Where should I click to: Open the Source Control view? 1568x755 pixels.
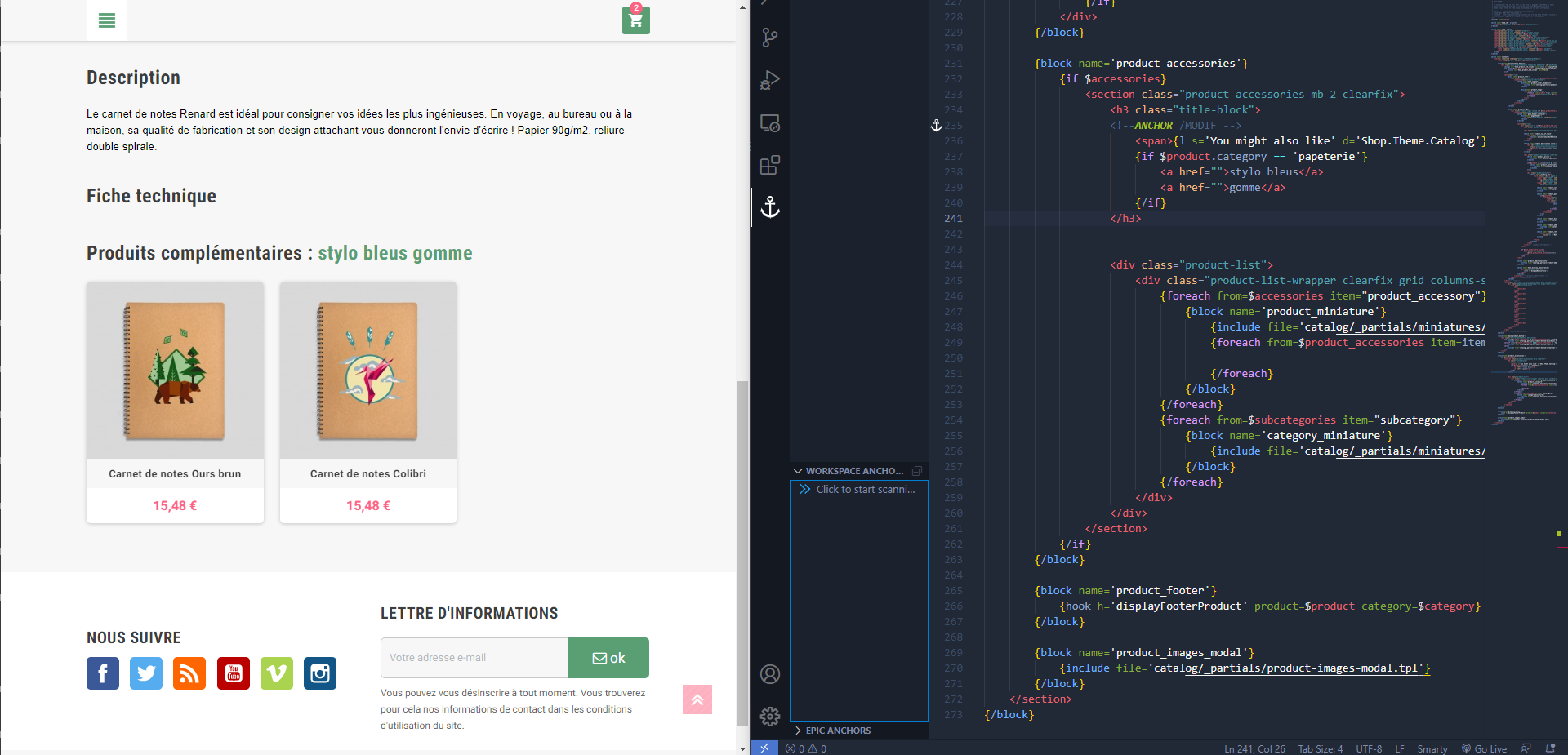click(769, 38)
